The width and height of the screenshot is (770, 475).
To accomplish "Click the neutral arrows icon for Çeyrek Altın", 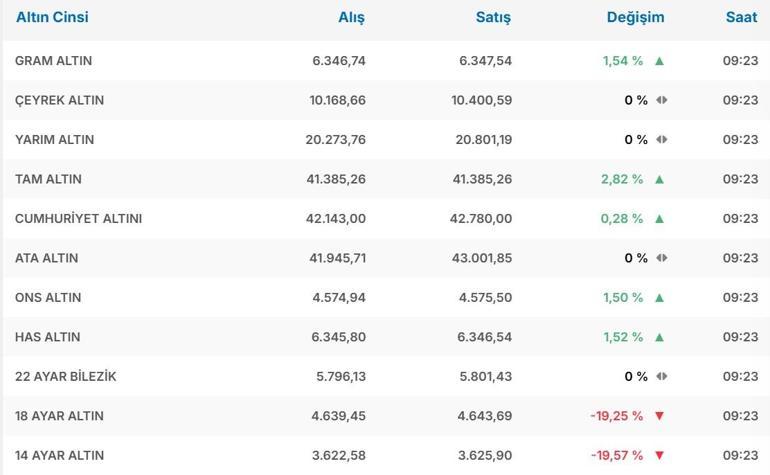I will 661,100.
